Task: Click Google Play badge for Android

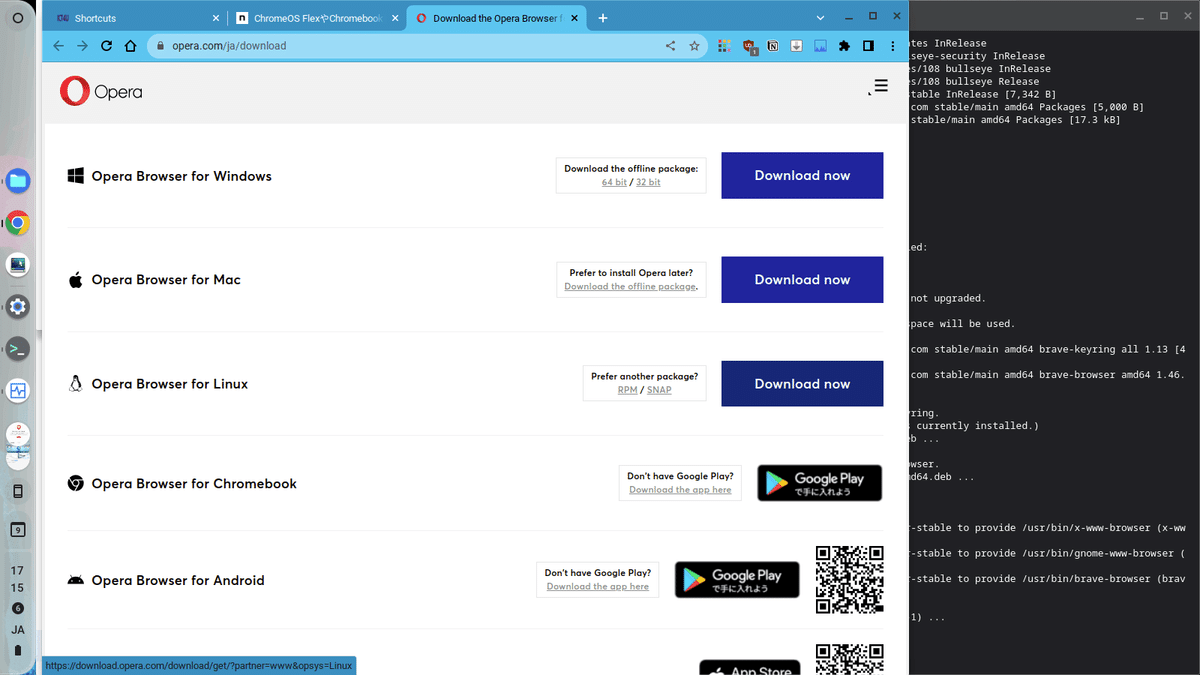Action: point(737,580)
